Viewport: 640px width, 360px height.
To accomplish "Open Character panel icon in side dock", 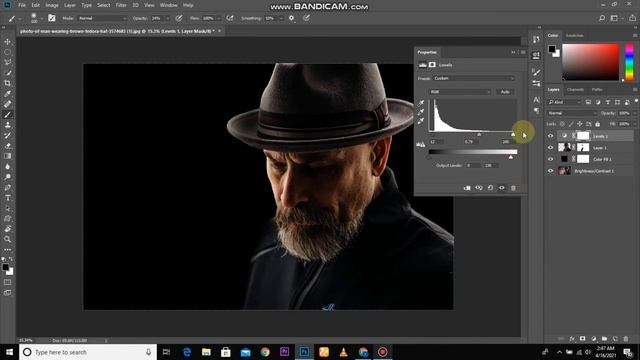I will [536, 100].
